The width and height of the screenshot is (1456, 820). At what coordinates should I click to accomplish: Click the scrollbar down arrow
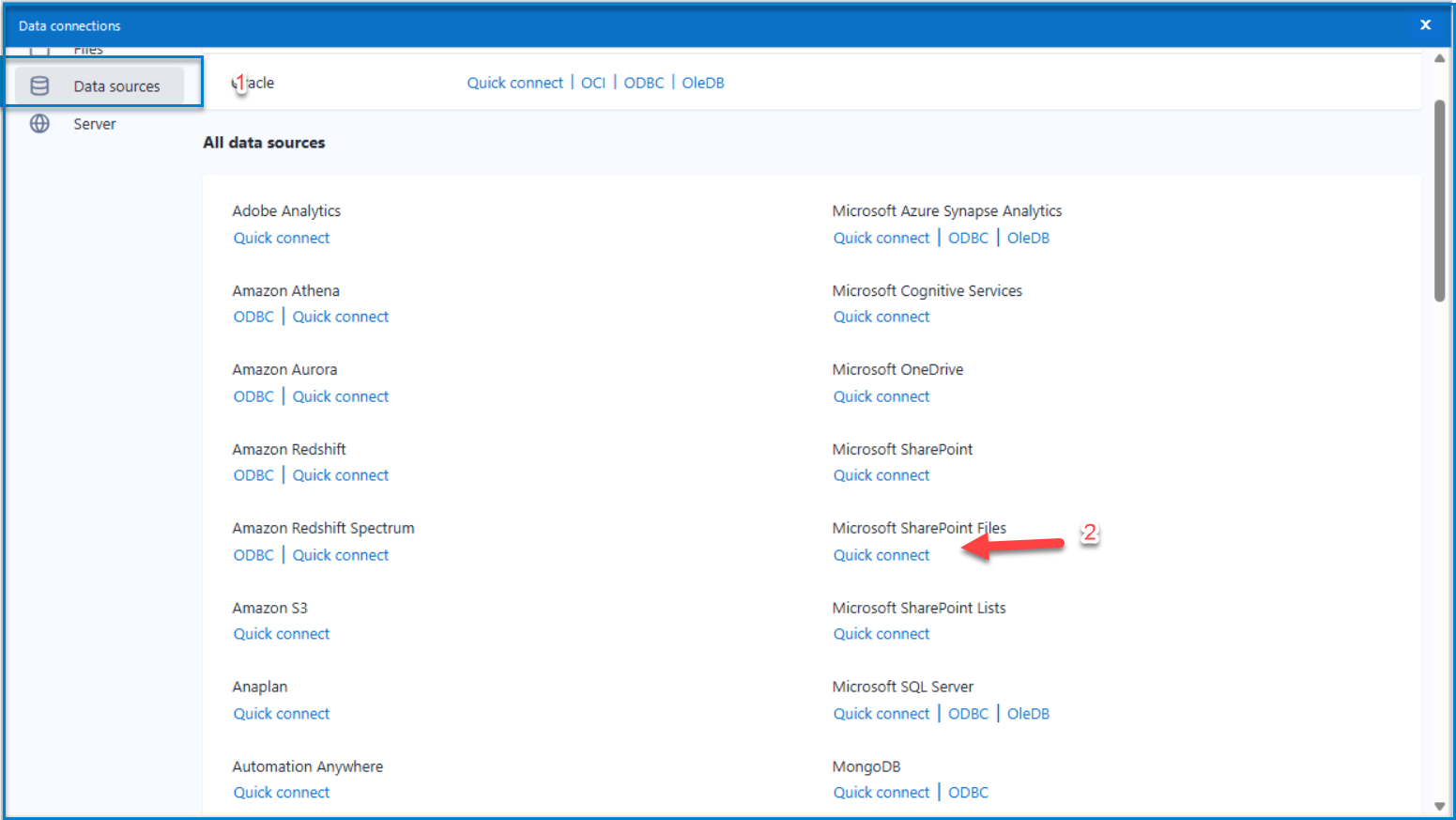click(1439, 806)
